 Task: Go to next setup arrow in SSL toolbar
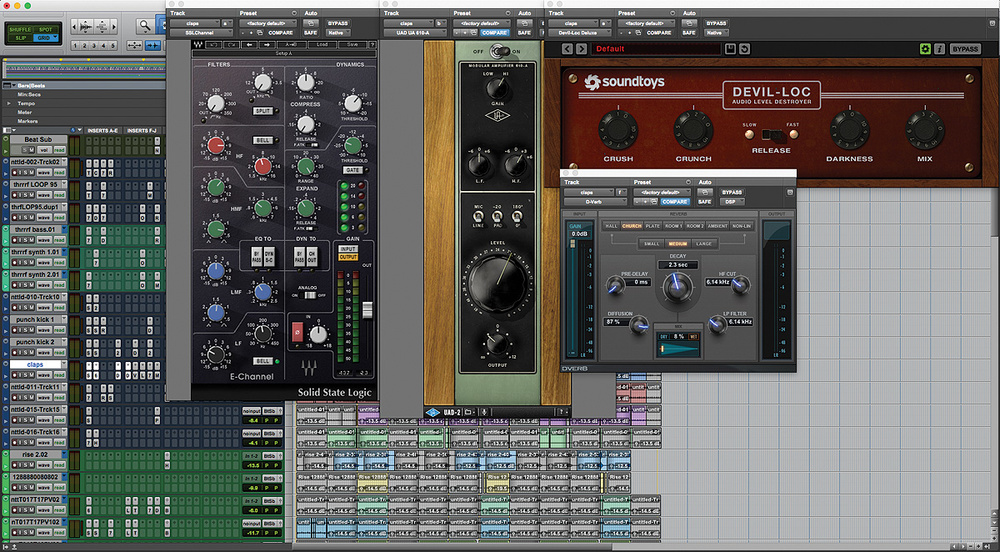coord(266,45)
